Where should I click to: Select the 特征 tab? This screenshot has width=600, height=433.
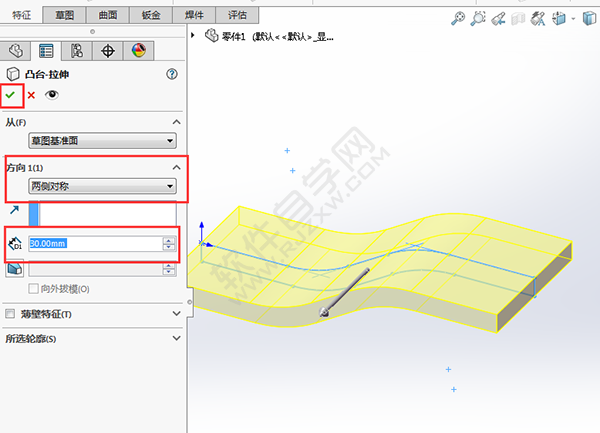[x=21, y=15]
